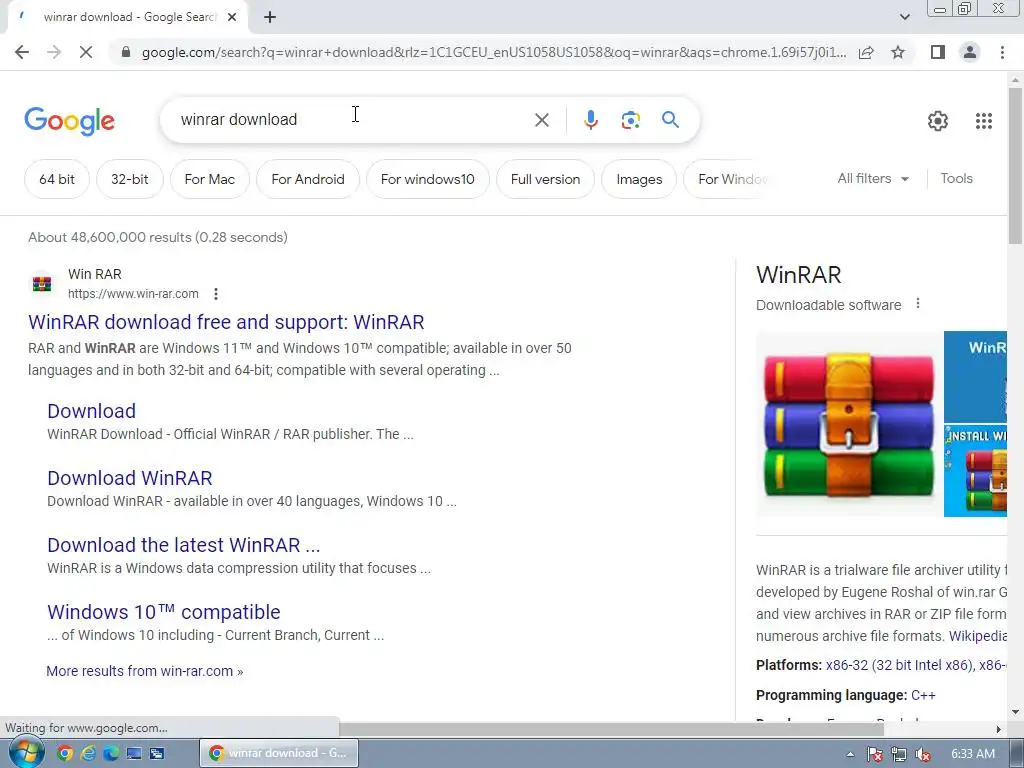Screen dimensions: 1024x768
Task: Click the vertical scrollbar down arrow
Action: [x=1015, y=712]
